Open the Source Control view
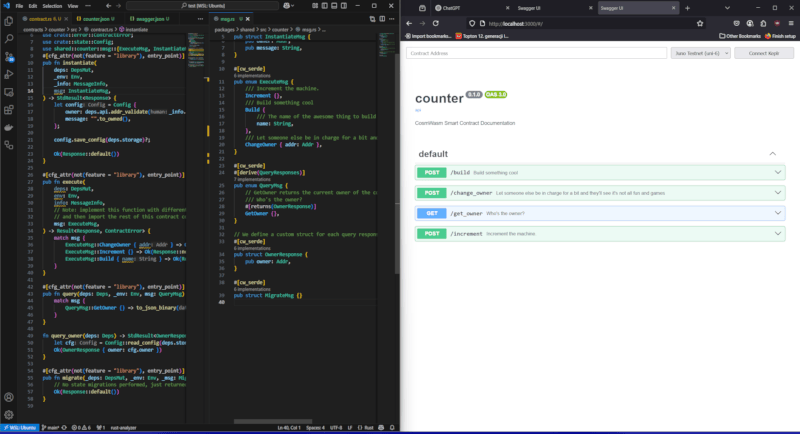 tap(9, 57)
